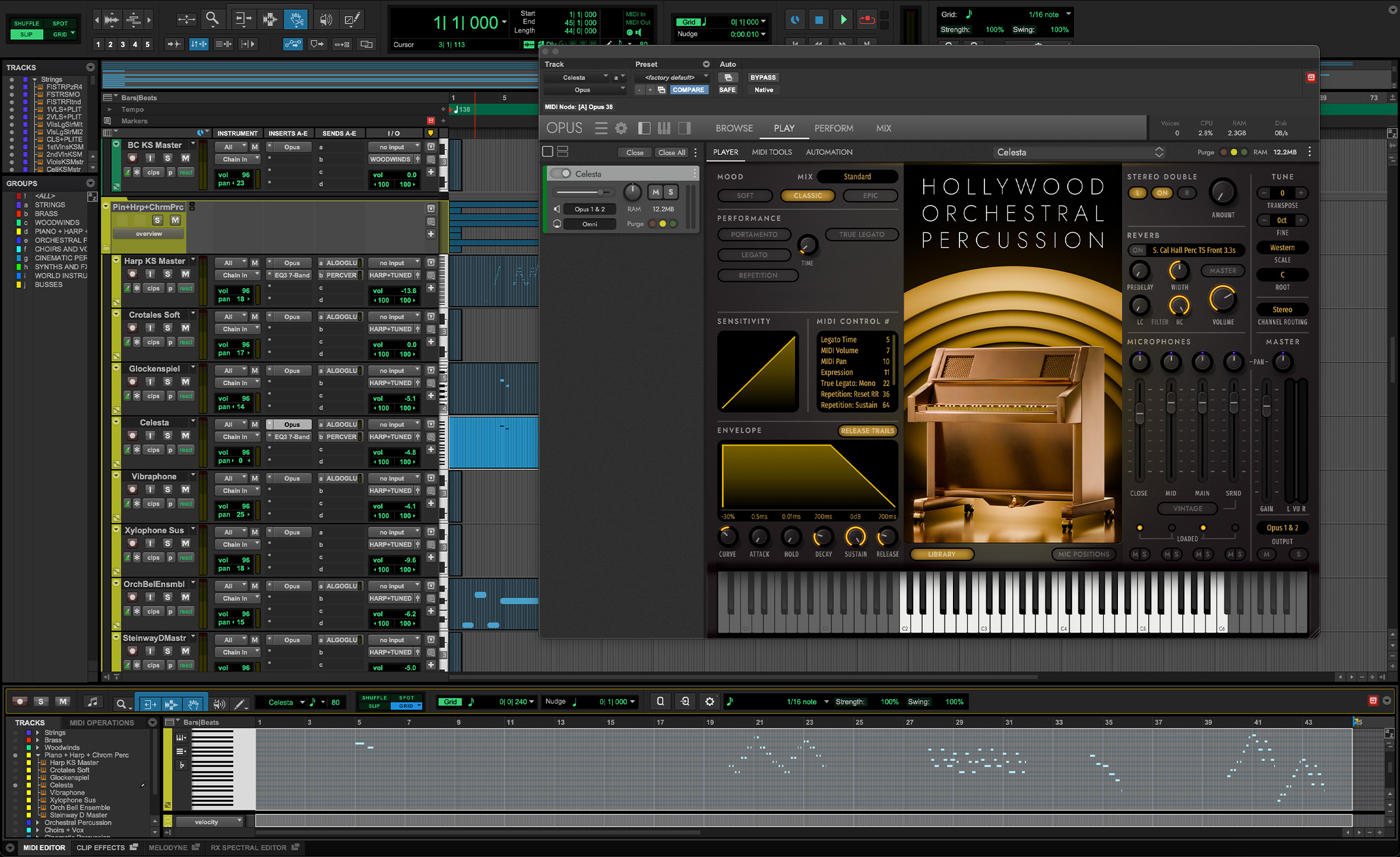Adjust the CLOSE microphone fader
Image resolution: width=1400 pixels, height=857 pixels.
[1139, 412]
